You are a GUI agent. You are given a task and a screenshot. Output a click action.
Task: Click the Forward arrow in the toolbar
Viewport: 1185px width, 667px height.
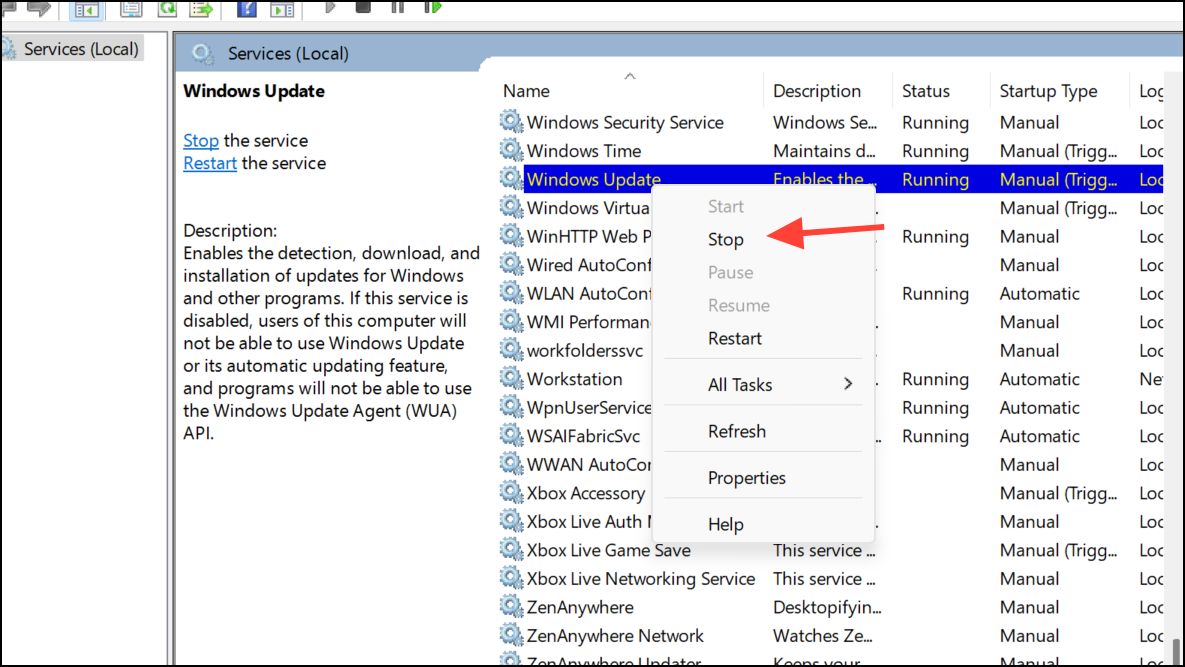click(x=39, y=8)
